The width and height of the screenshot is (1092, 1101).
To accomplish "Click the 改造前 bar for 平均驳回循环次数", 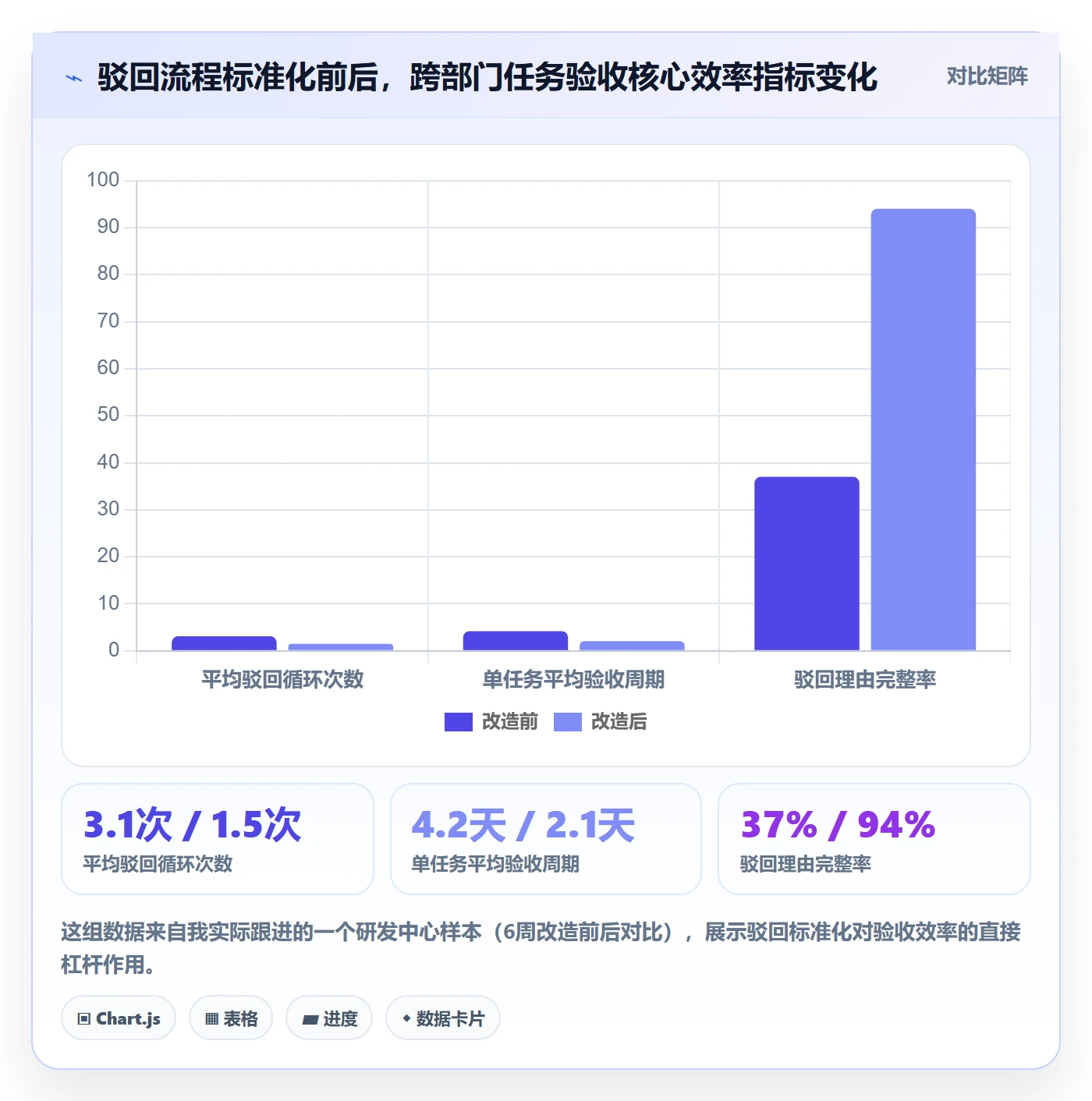I will tap(224, 643).
